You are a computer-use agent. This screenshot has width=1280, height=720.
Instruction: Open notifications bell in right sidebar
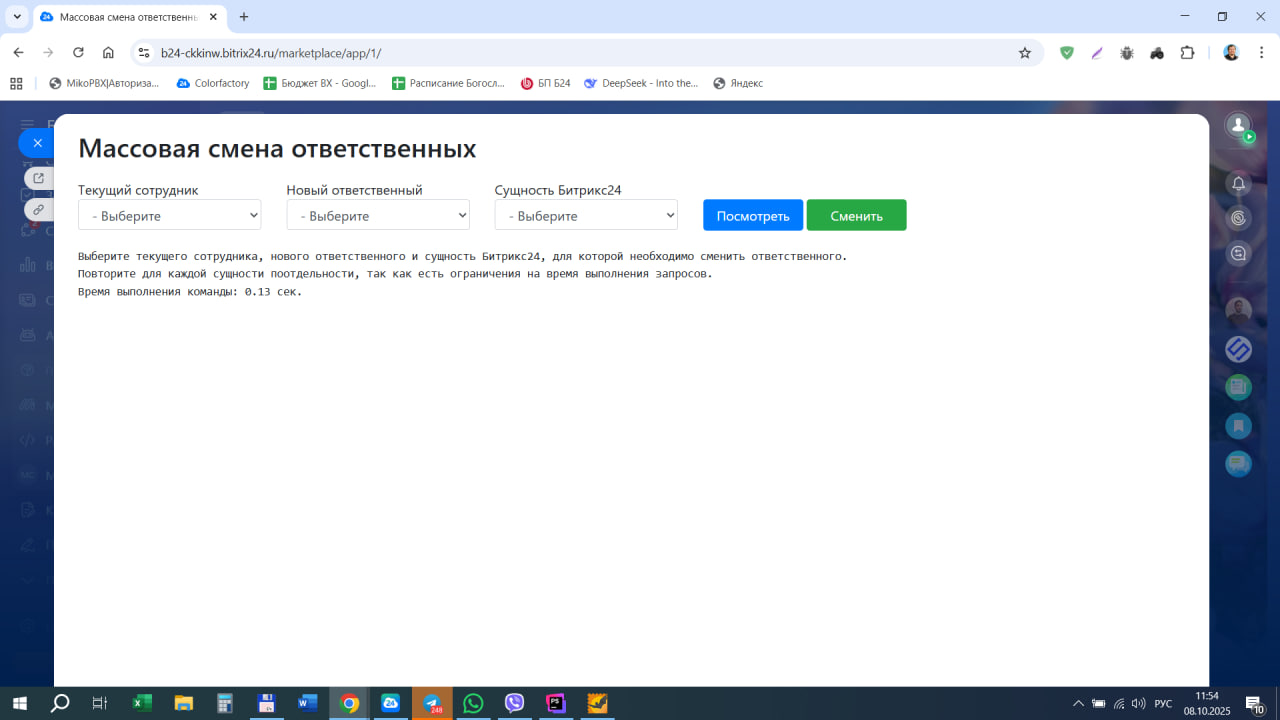1238,183
